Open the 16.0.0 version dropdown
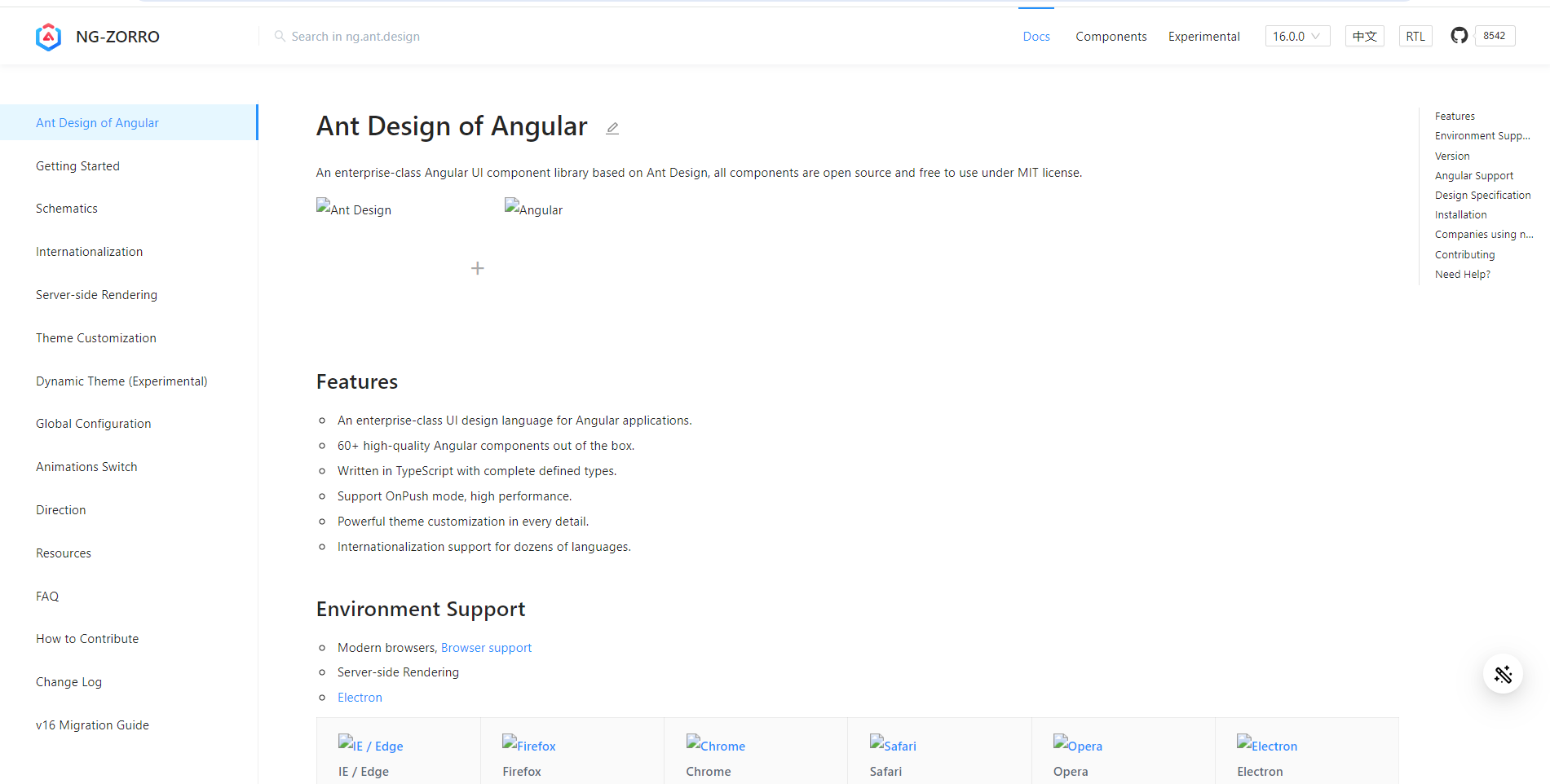Viewport: 1550px width, 784px height. (x=1296, y=36)
